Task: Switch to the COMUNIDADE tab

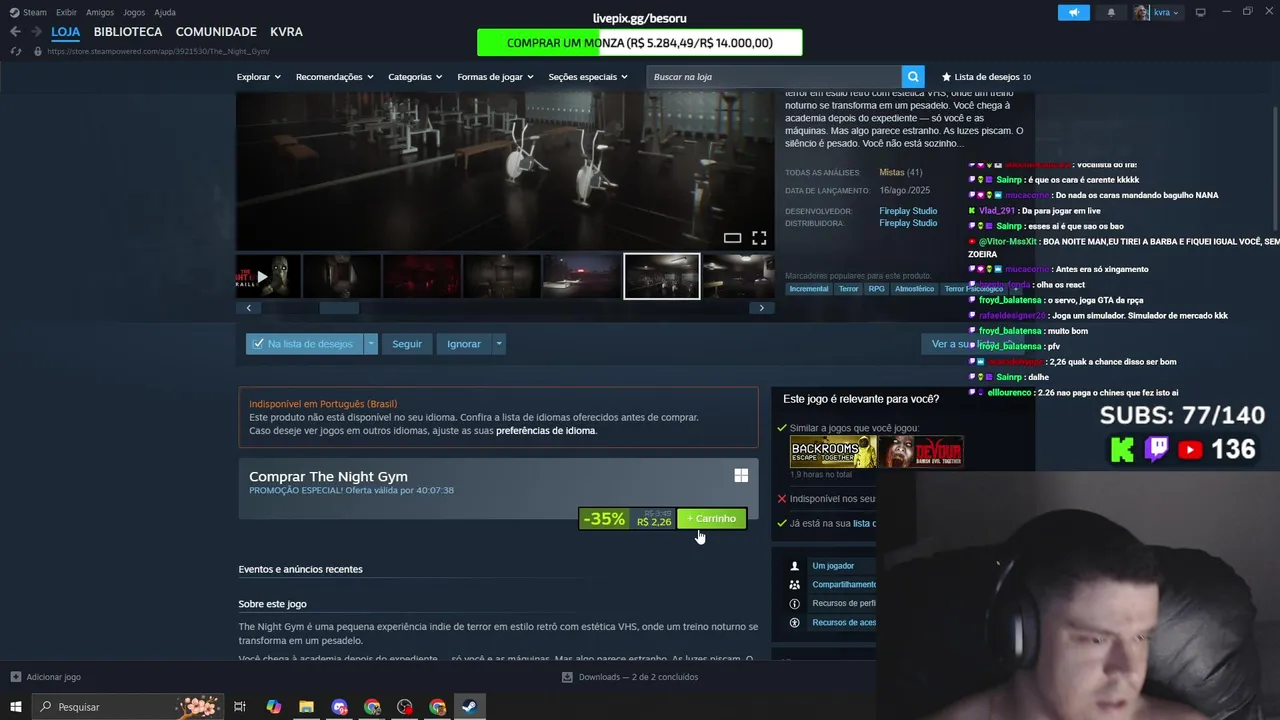Action: point(216,32)
